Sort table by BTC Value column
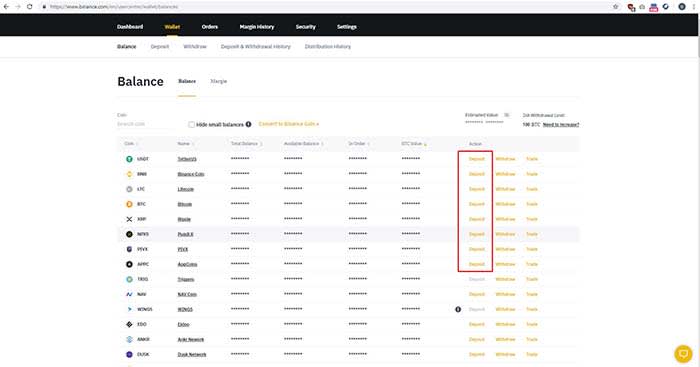 point(414,144)
